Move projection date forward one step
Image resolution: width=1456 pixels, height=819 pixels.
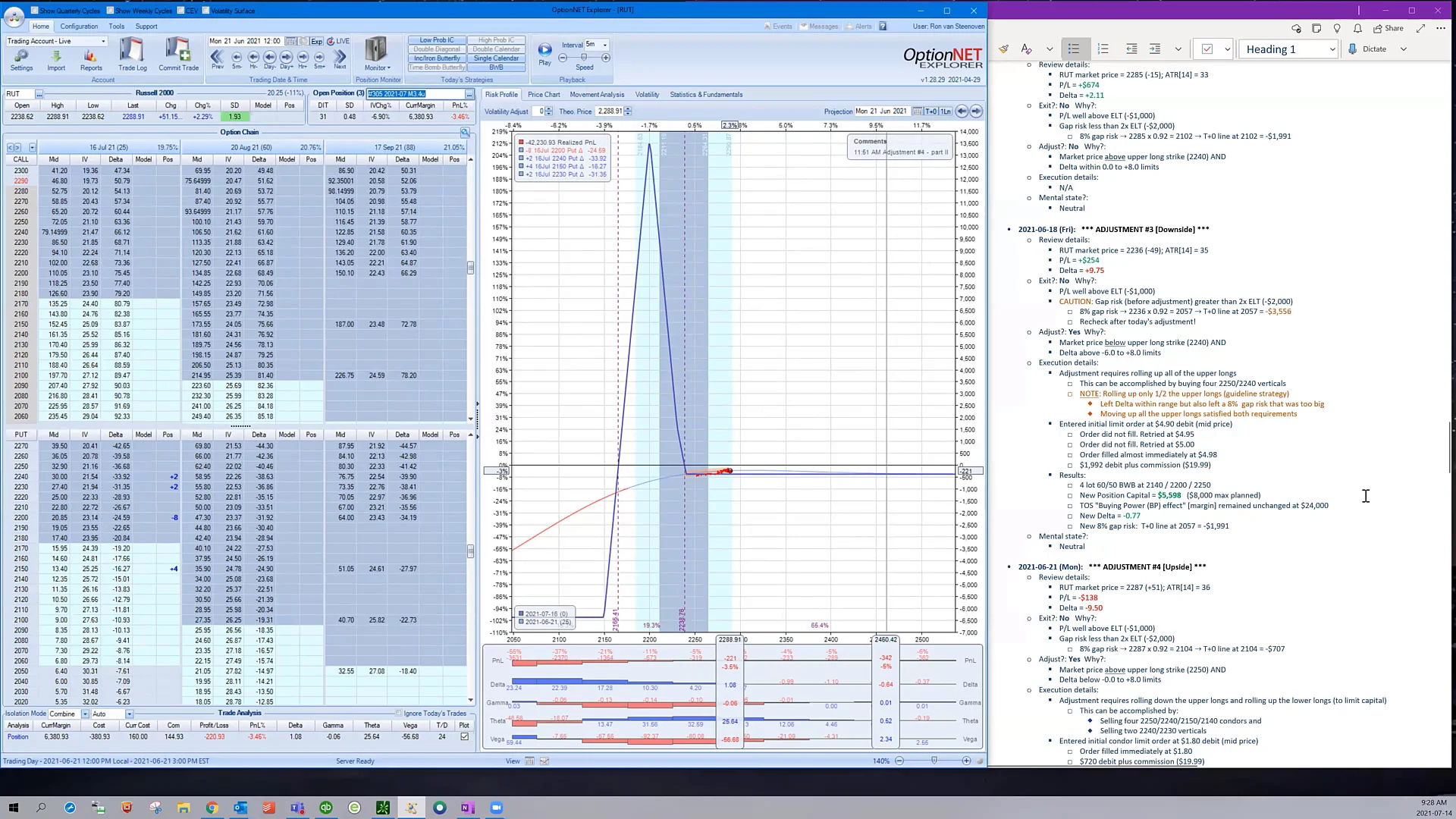coord(976,111)
